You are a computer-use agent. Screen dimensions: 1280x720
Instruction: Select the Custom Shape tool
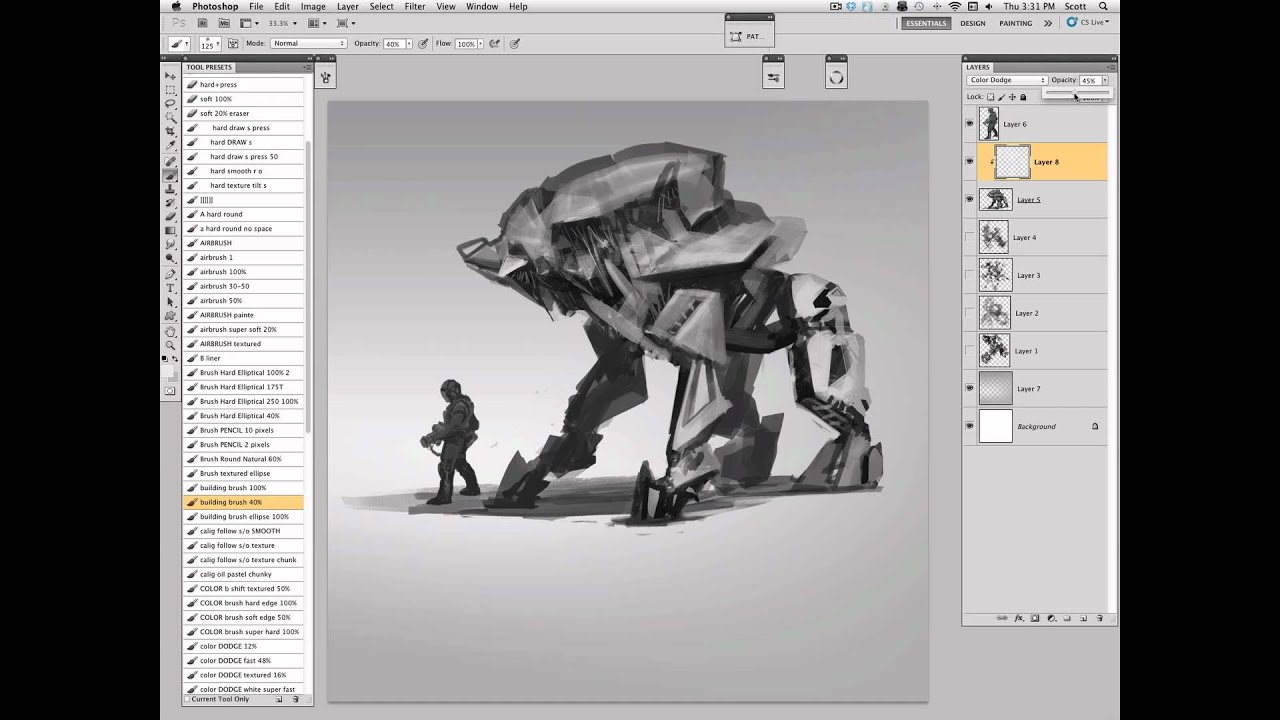tap(170, 316)
